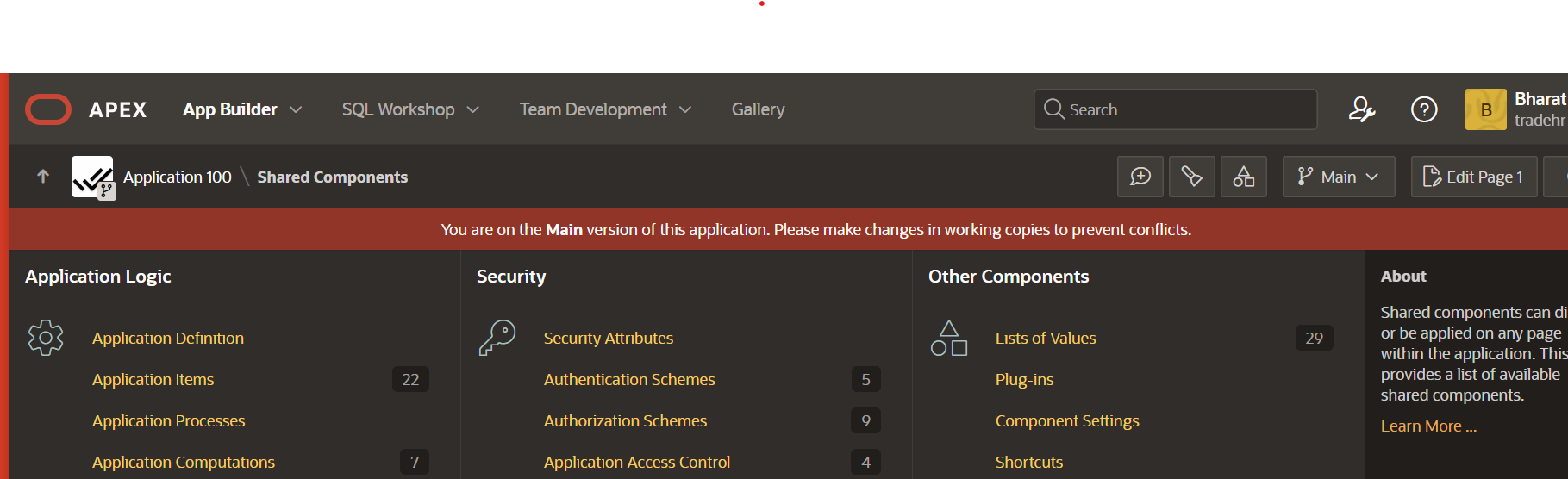Click the up arrow navigation icon
The image size is (1568, 479).
(x=43, y=177)
